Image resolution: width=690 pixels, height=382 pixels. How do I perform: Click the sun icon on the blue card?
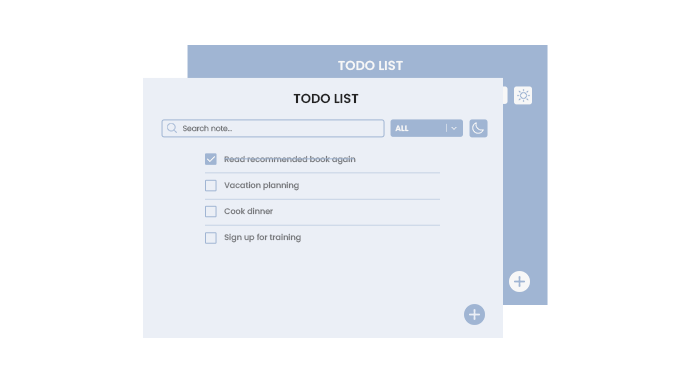(523, 96)
